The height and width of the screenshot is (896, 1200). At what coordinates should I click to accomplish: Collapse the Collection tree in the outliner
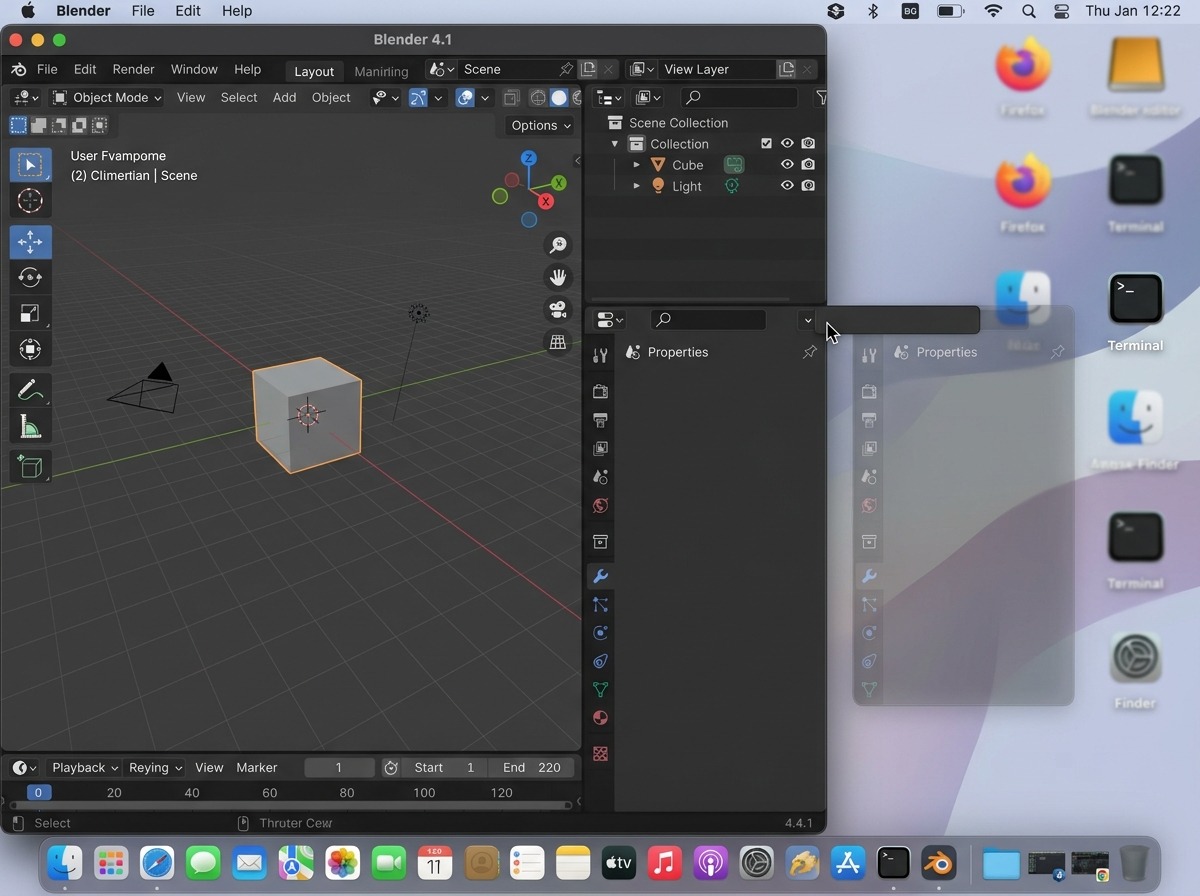[615, 144]
